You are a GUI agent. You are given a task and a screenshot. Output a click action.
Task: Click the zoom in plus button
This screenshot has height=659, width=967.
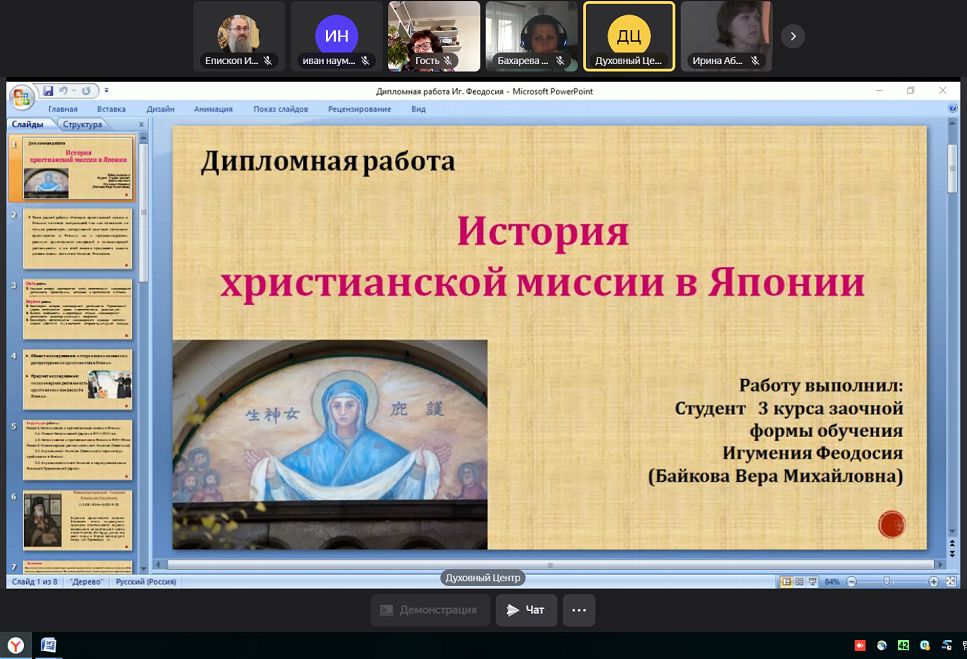(x=934, y=581)
